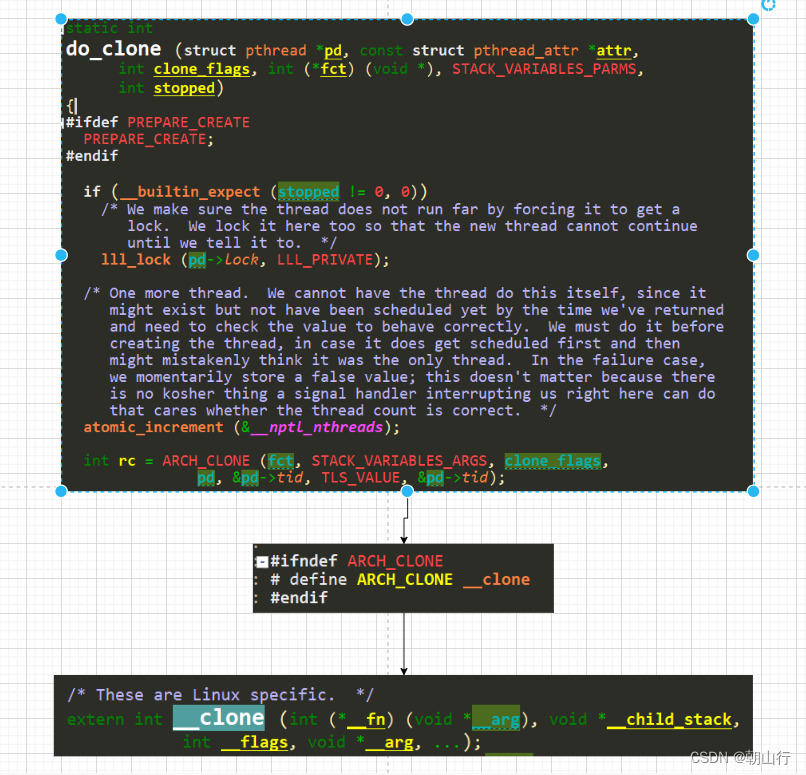Select the Linux specific __clone declaration block
Screen dimensions: 806x775
403,715
